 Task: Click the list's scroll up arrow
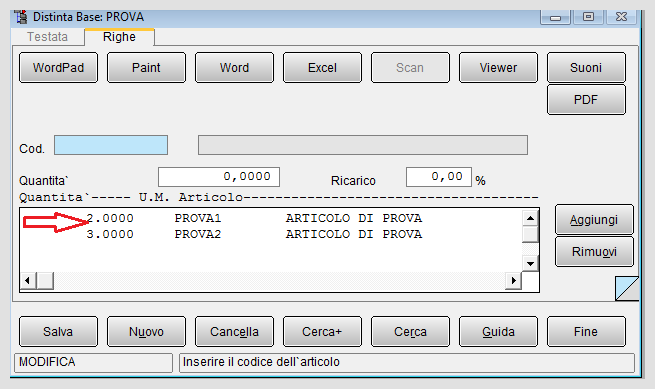click(x=531, y=218)
